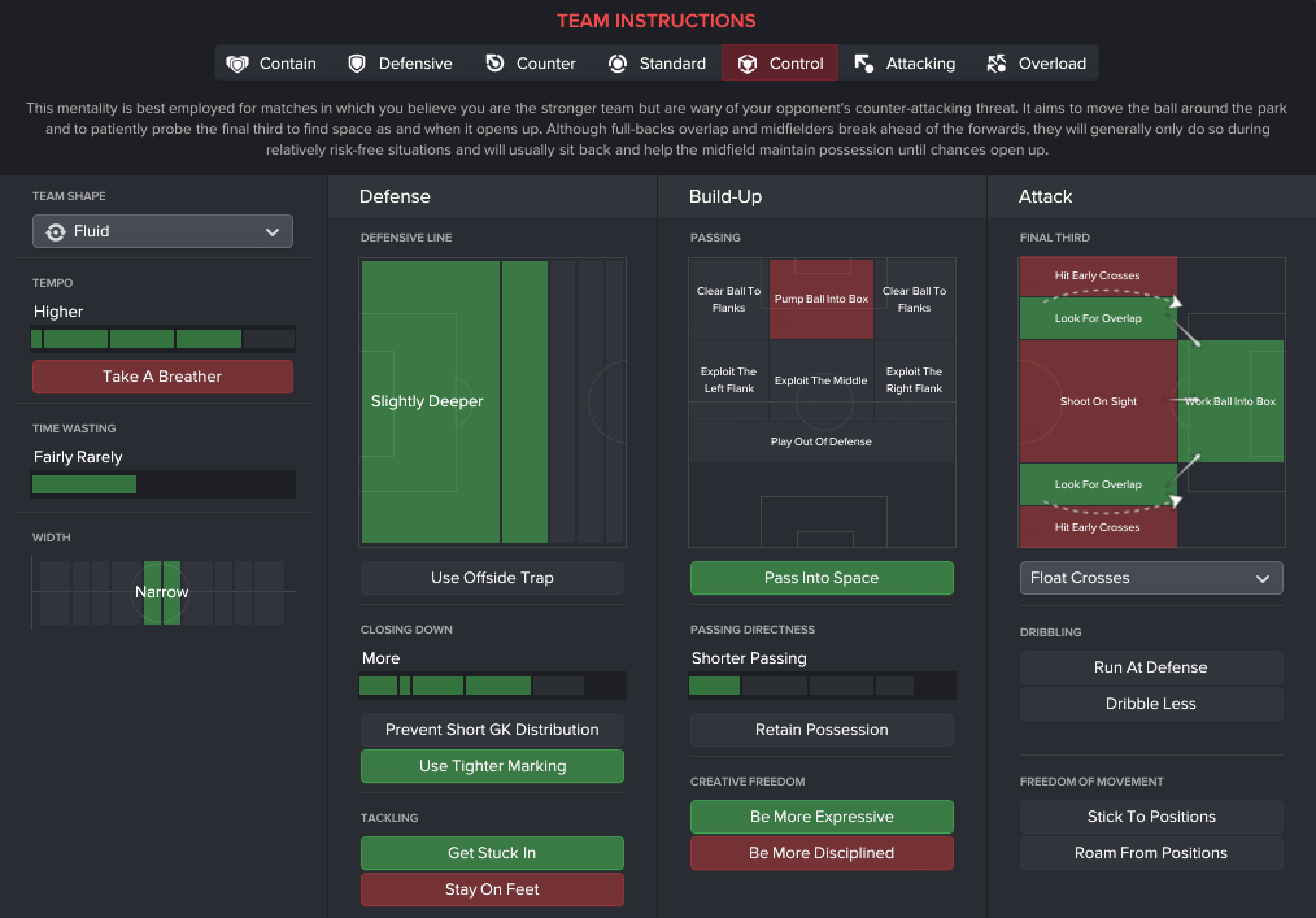Click bottom Hit Early Crosses zone

[1098, 527]
